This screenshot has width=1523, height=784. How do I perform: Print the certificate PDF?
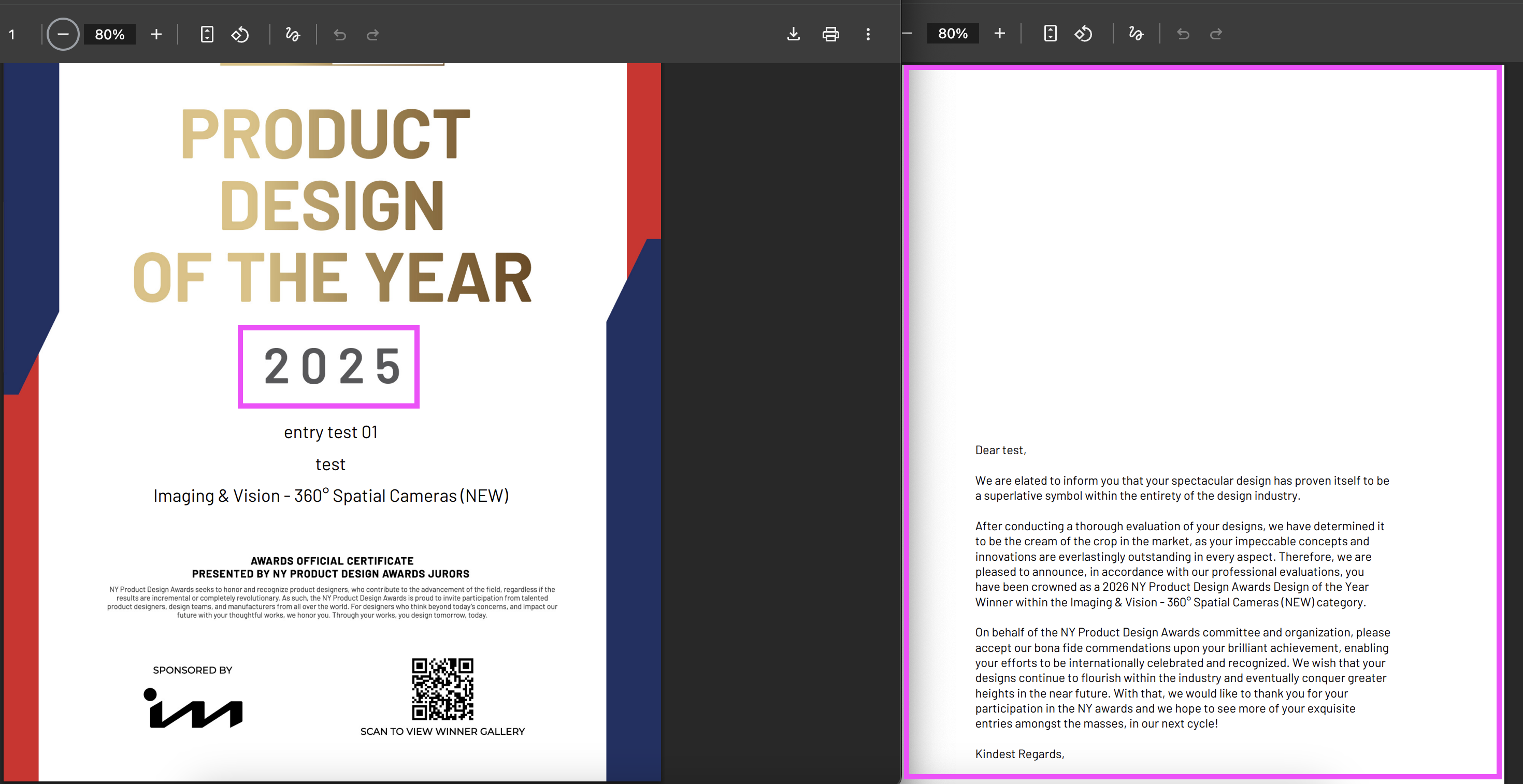pyautogui.click(x=831, y=34)
